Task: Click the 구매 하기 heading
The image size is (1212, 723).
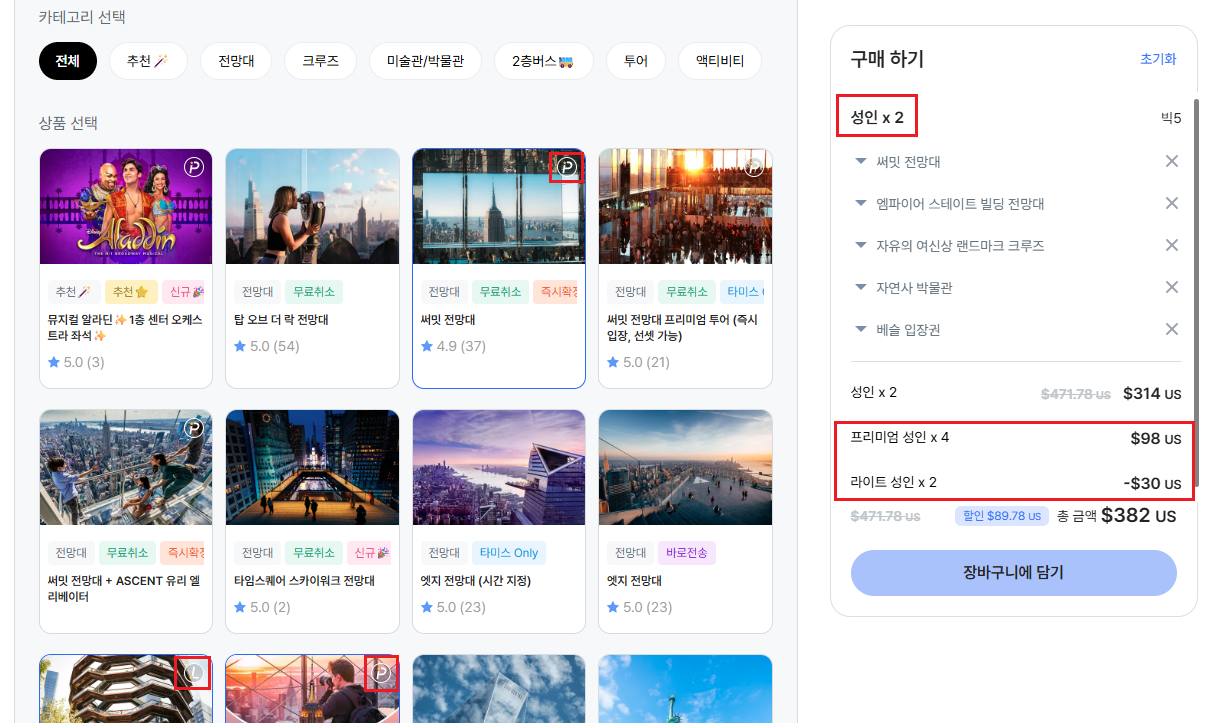Action: pyautogui.click(x=887, y=59)
